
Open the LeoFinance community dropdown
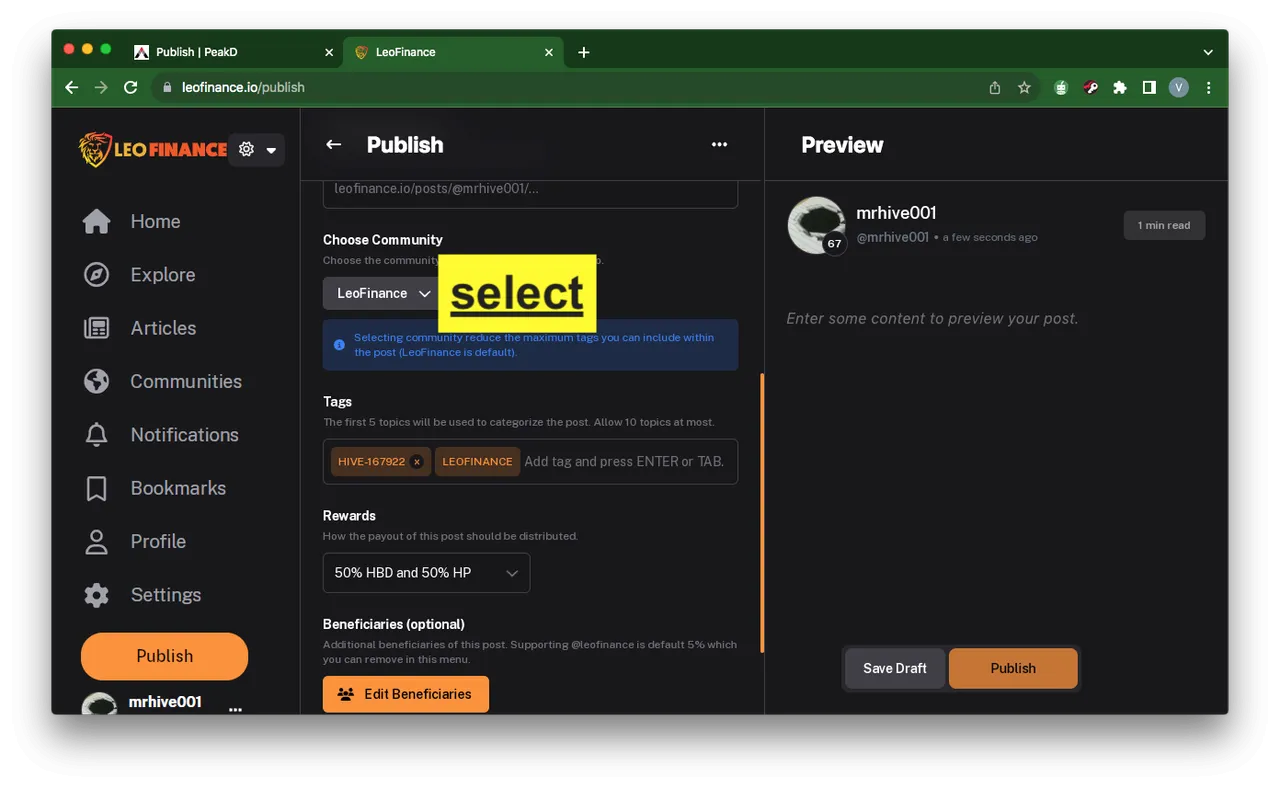(x=382, y=293)
